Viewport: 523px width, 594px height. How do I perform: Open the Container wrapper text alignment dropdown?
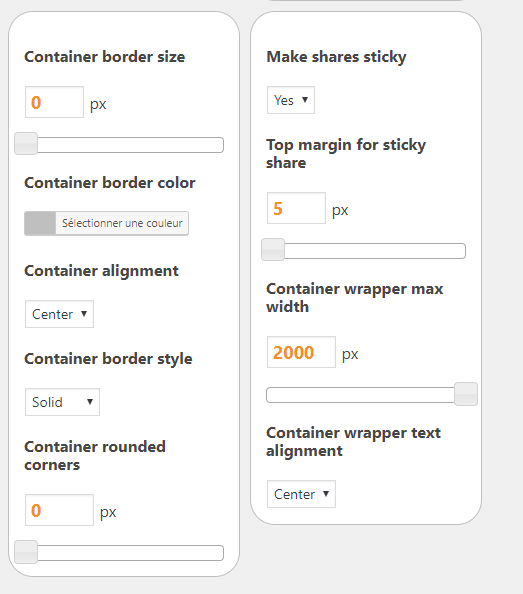tap(301, 494)
